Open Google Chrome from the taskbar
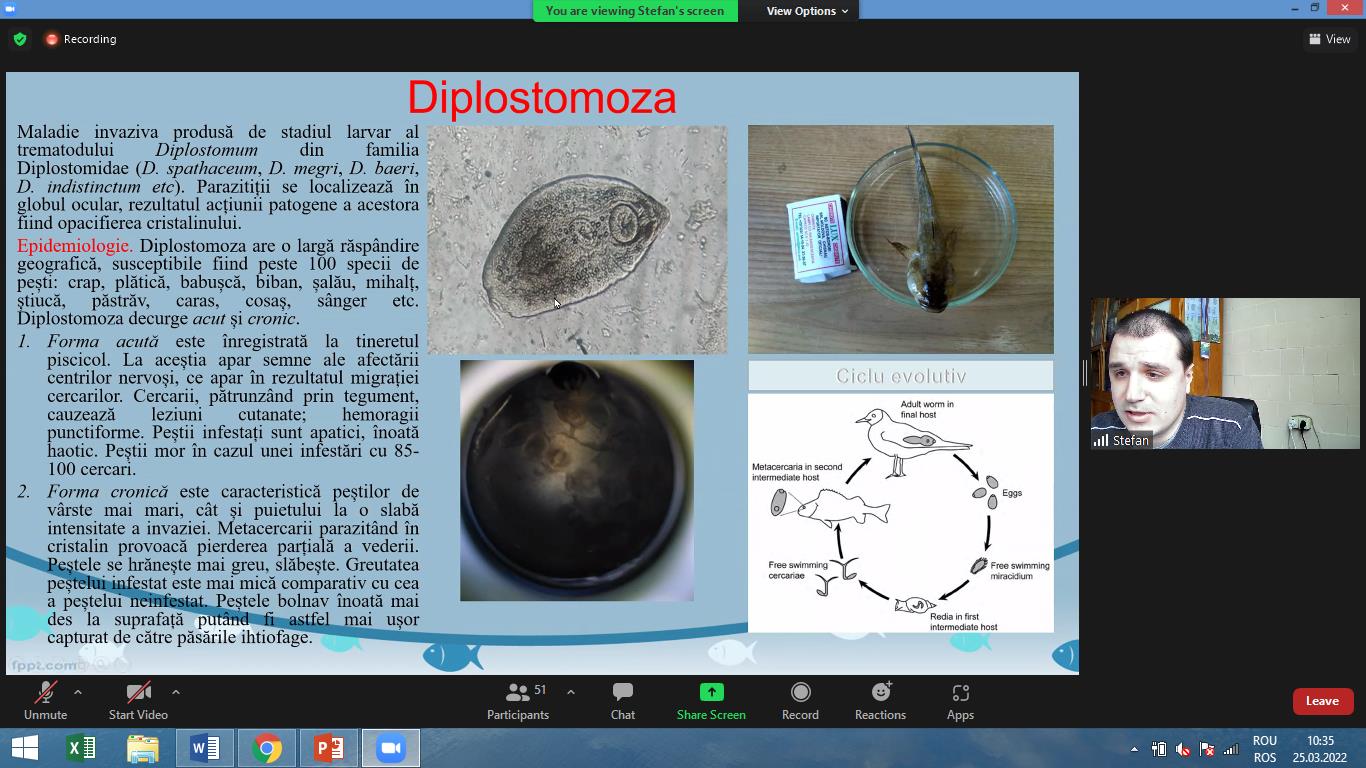Image resolution: width=1366 pixels, height=768 pixels. [267, 748]
